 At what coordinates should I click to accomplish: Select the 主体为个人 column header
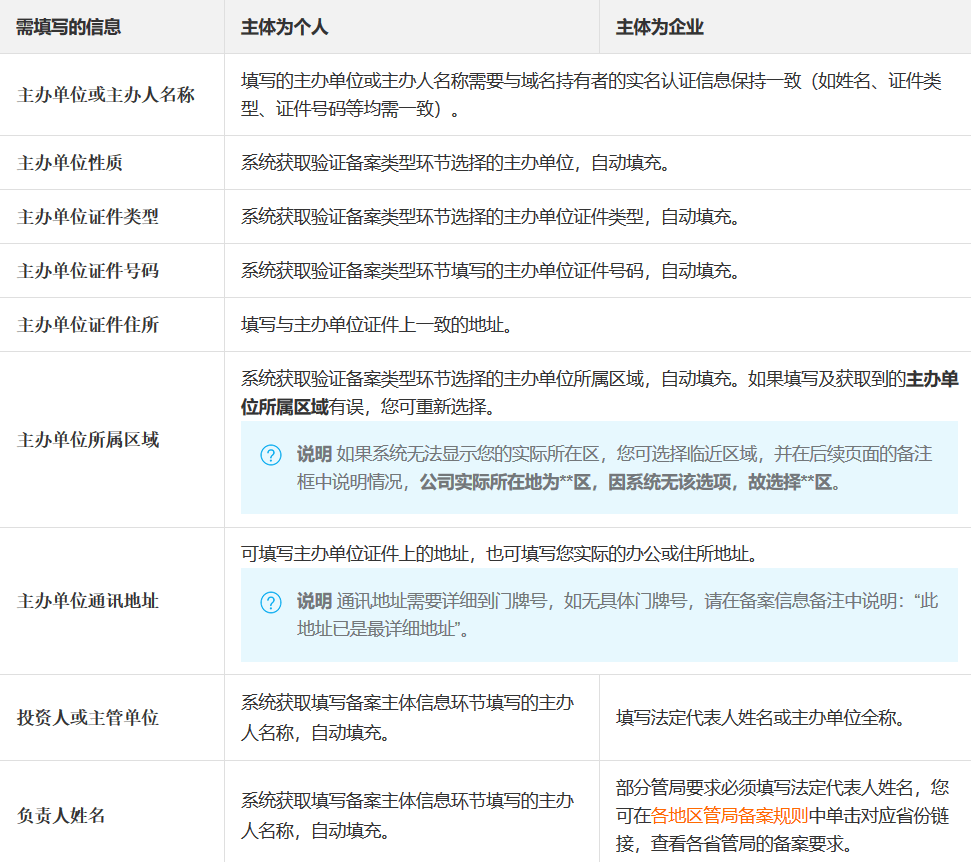285,27
